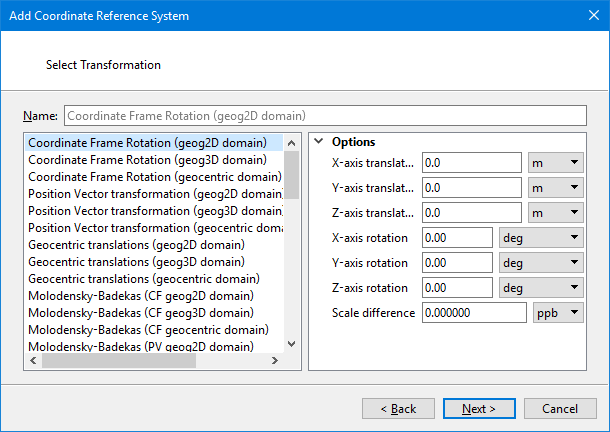Cancel the Add Coordinate Reference System dialog
610x432 pixels.
coord(560,409)
